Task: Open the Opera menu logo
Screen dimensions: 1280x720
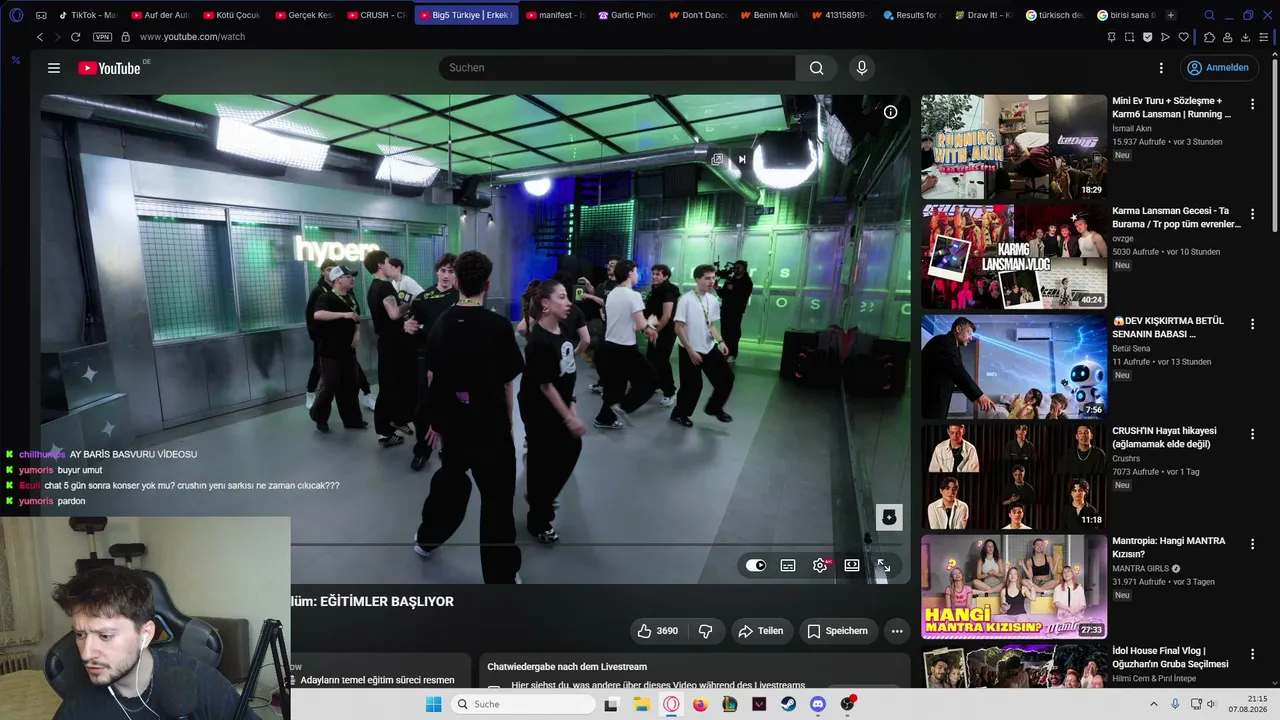Action: coord(16,15)
